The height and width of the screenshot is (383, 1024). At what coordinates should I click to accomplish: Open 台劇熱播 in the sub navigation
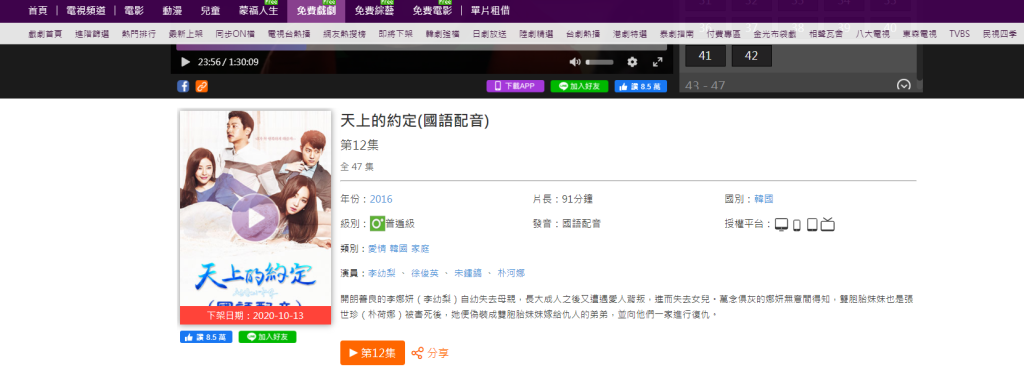pos(583,34)
